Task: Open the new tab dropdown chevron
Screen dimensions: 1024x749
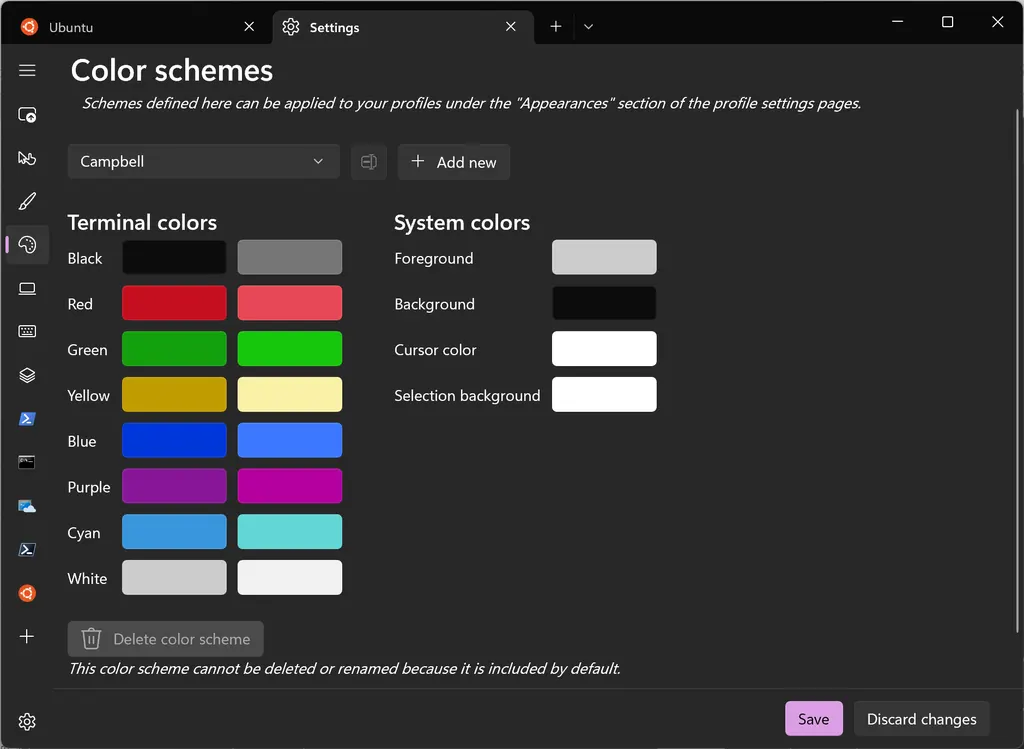Action: (x=588, y=26)
